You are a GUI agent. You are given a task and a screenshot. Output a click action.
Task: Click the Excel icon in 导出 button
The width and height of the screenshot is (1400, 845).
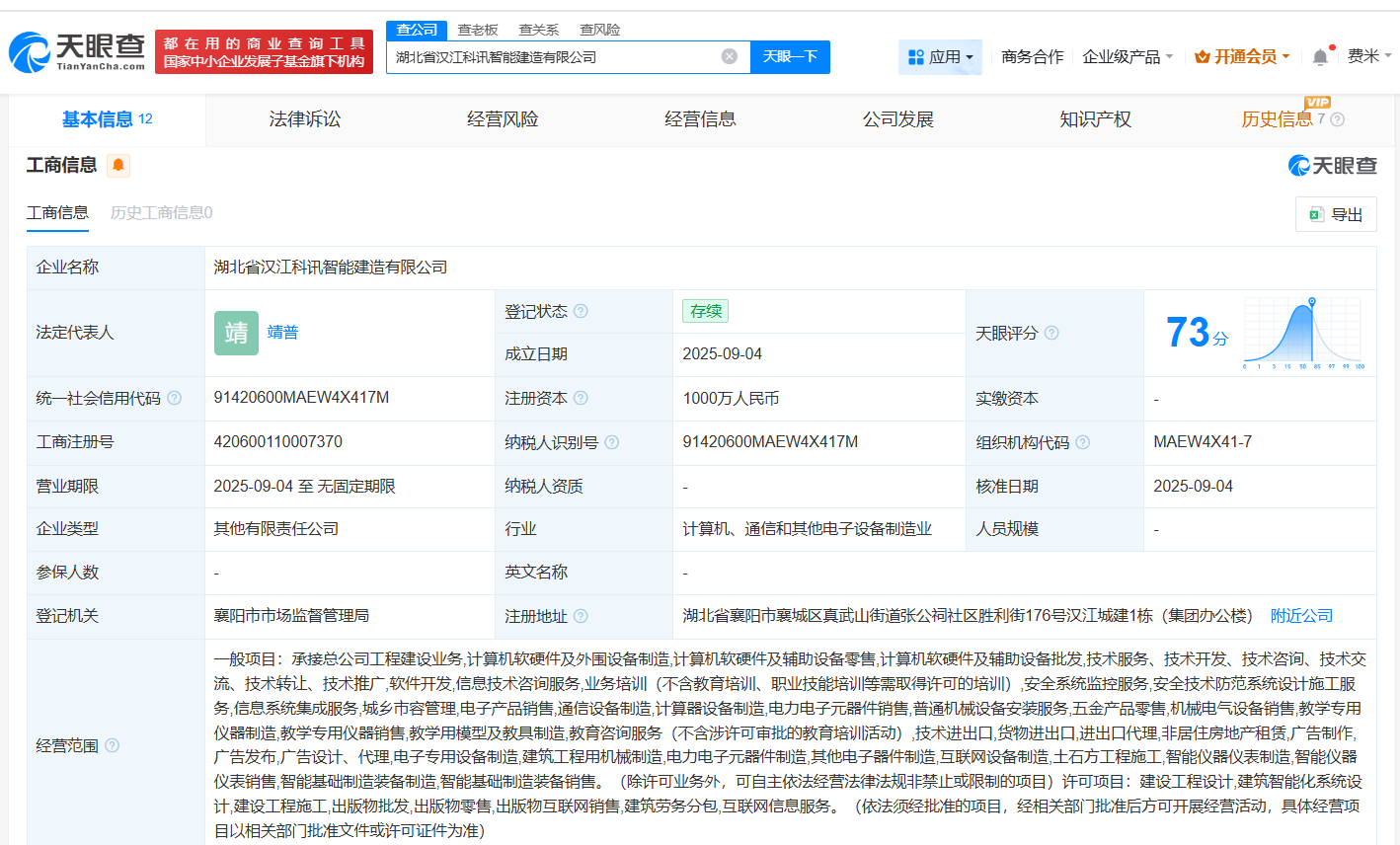click(1317, 214)
